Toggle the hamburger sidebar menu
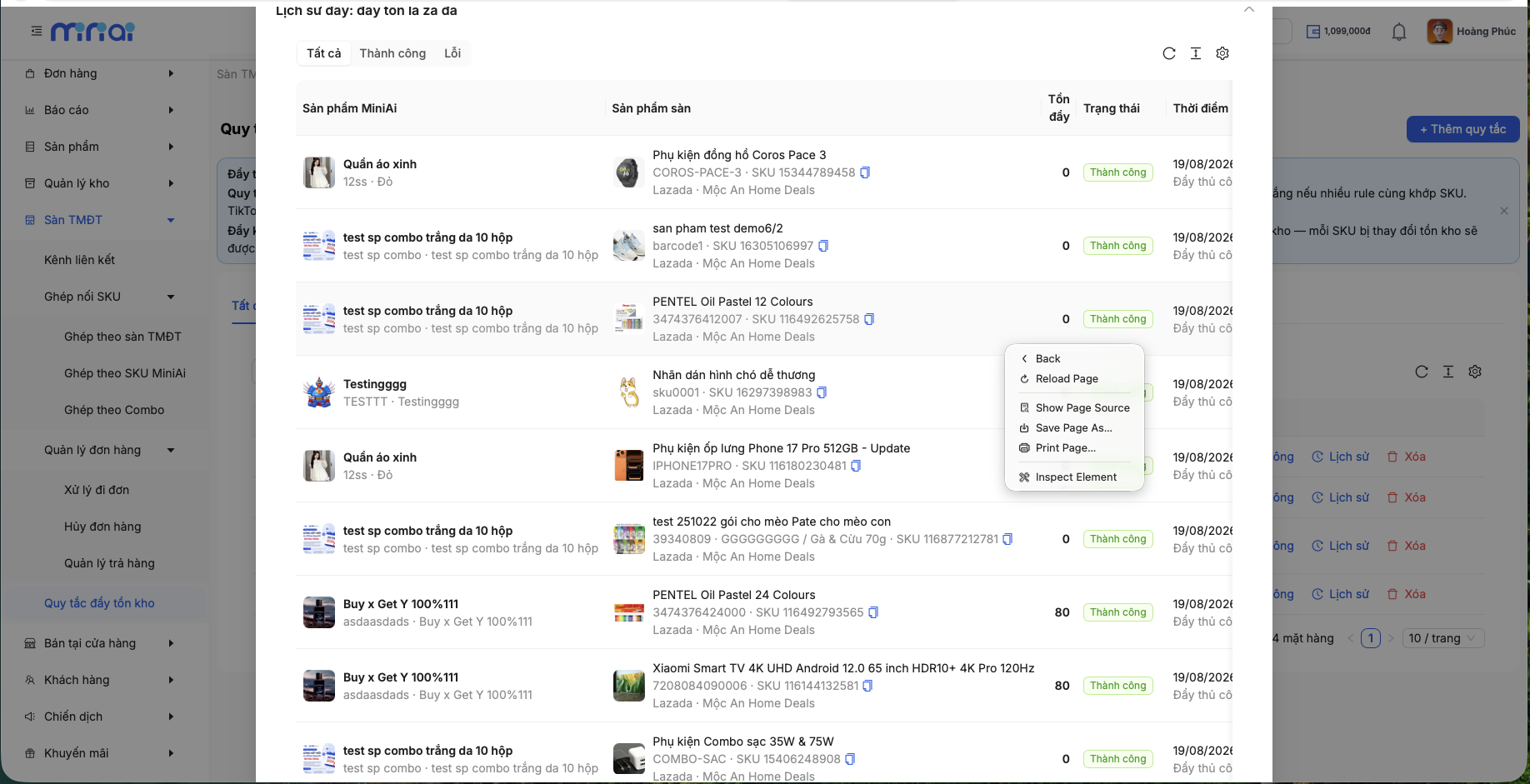 [36, 32]
